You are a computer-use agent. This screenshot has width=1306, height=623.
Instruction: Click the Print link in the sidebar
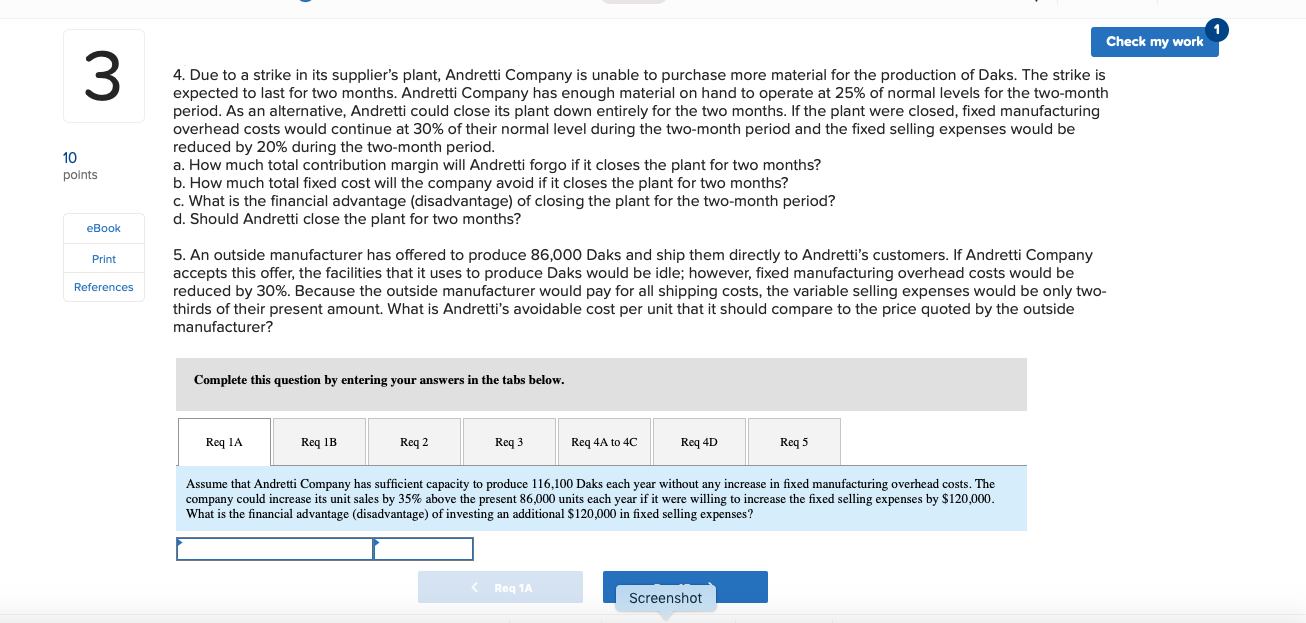coord(103,258)
